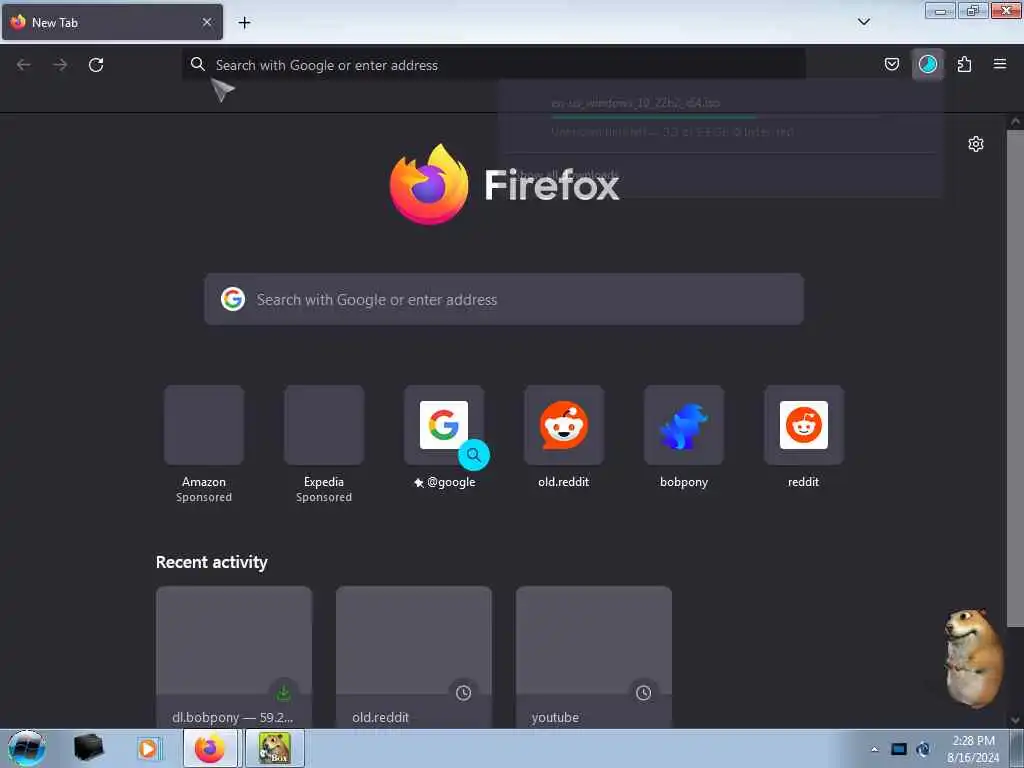This screenshot has width=1024, height=768.
Task: Open new tab personalize gear icon
Action: click(976, 144)
